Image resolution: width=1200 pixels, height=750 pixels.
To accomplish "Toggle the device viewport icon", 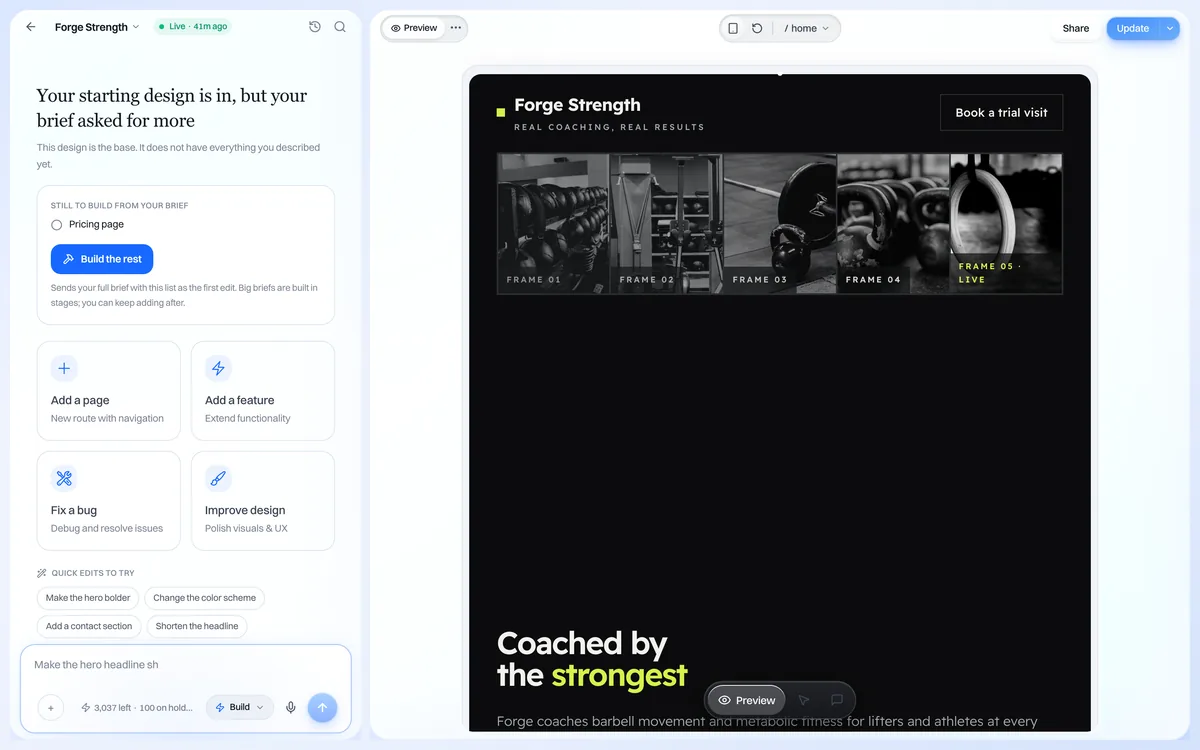I will click(x=733, y=28).
